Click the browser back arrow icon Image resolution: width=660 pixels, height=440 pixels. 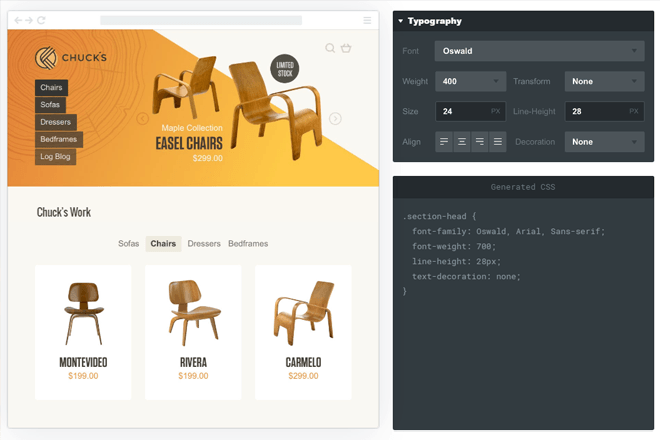point(18,20)
